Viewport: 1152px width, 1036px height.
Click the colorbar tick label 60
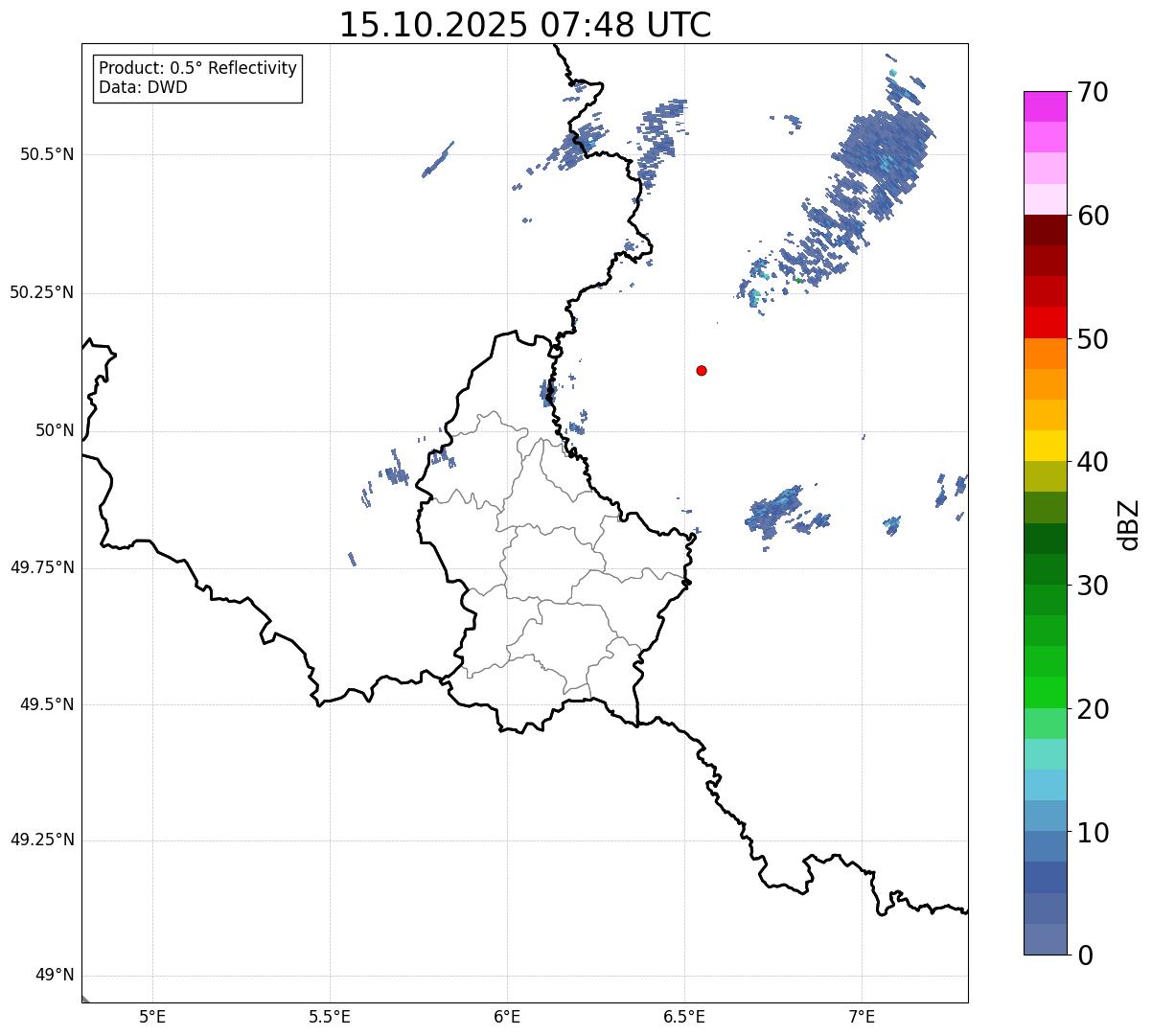coord(1093,216)
